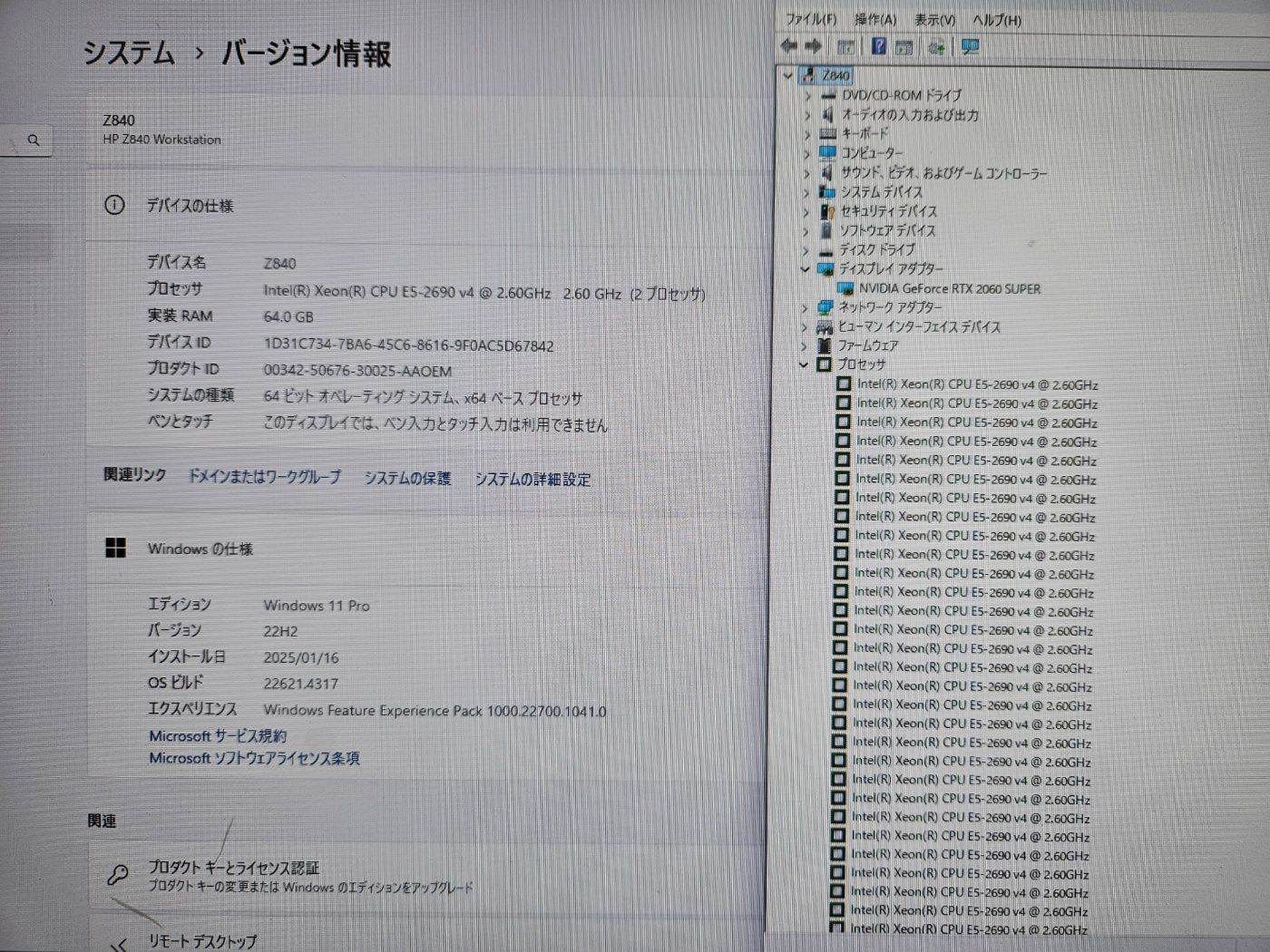The height and width of the screenshot is (952, 1270).
Task: Select the DVD/CD-ROM ドライブ drive icon
Action: (x=827, y=95)
